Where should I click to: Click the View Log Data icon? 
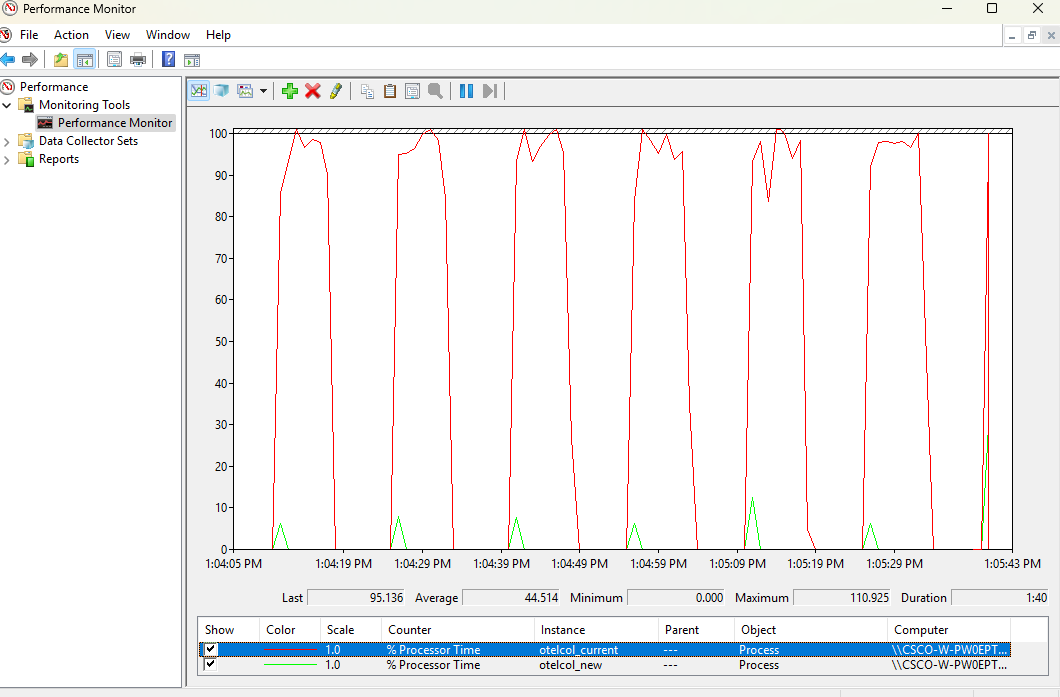tap(222, 91)
